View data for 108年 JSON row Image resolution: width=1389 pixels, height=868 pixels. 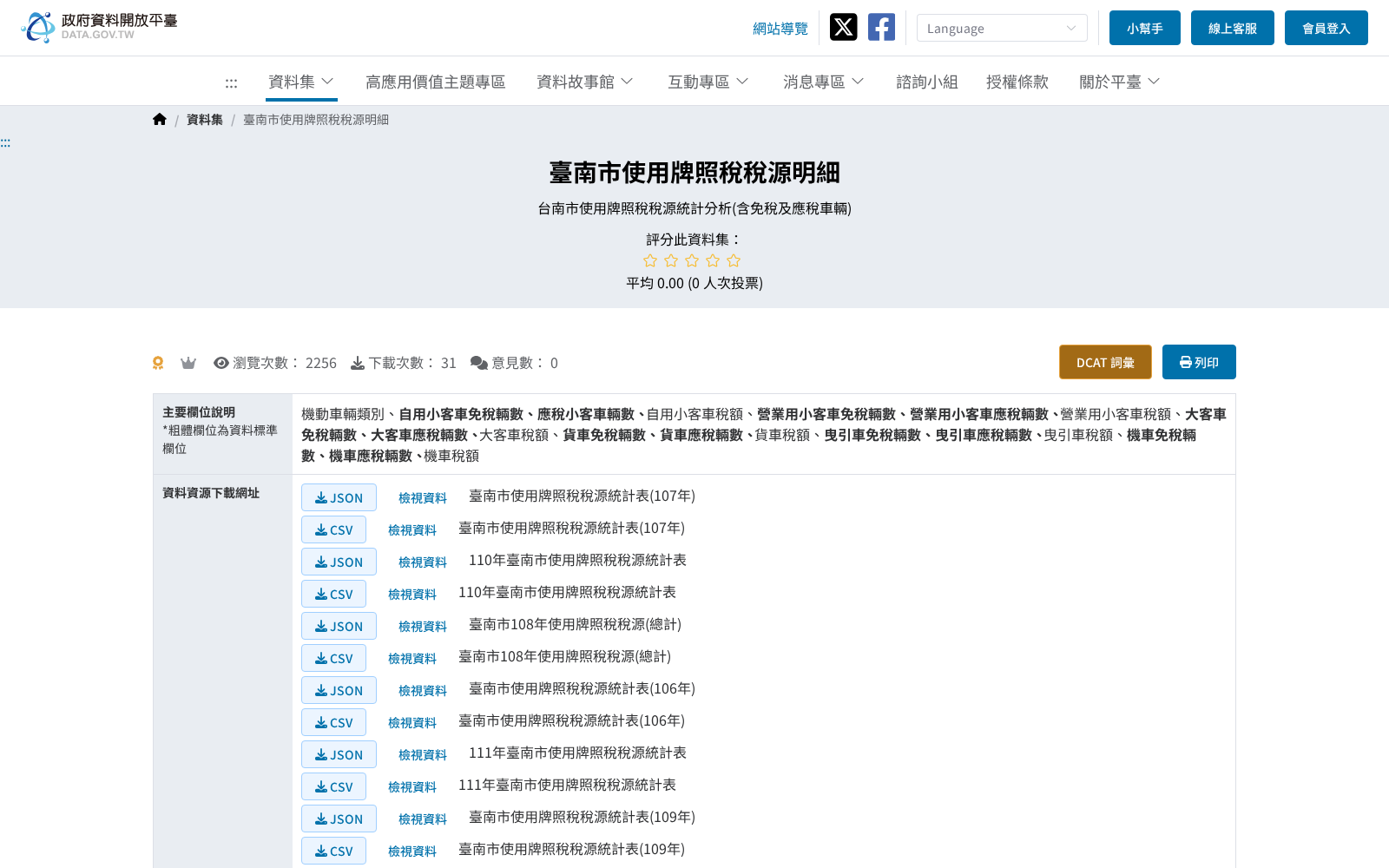click(423, 626)
